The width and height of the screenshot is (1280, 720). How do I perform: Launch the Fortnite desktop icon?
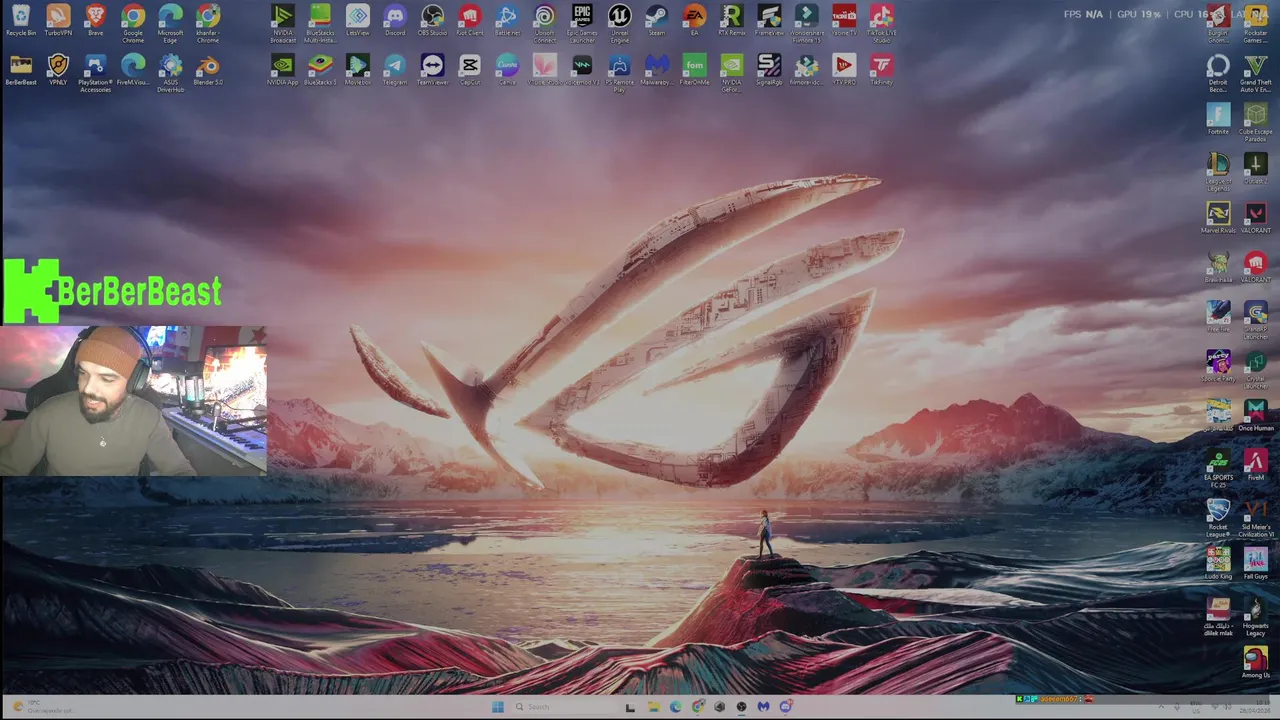pos(1218,120)
